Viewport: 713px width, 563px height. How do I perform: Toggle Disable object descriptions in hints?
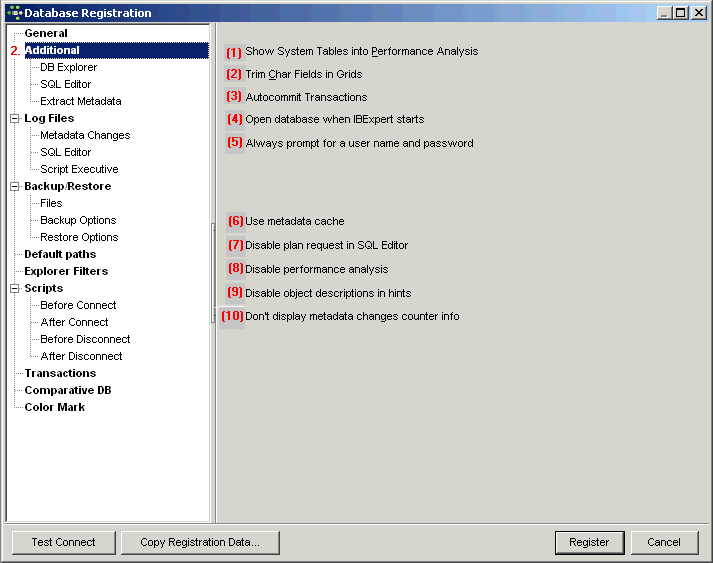click(x=318, y=293)
